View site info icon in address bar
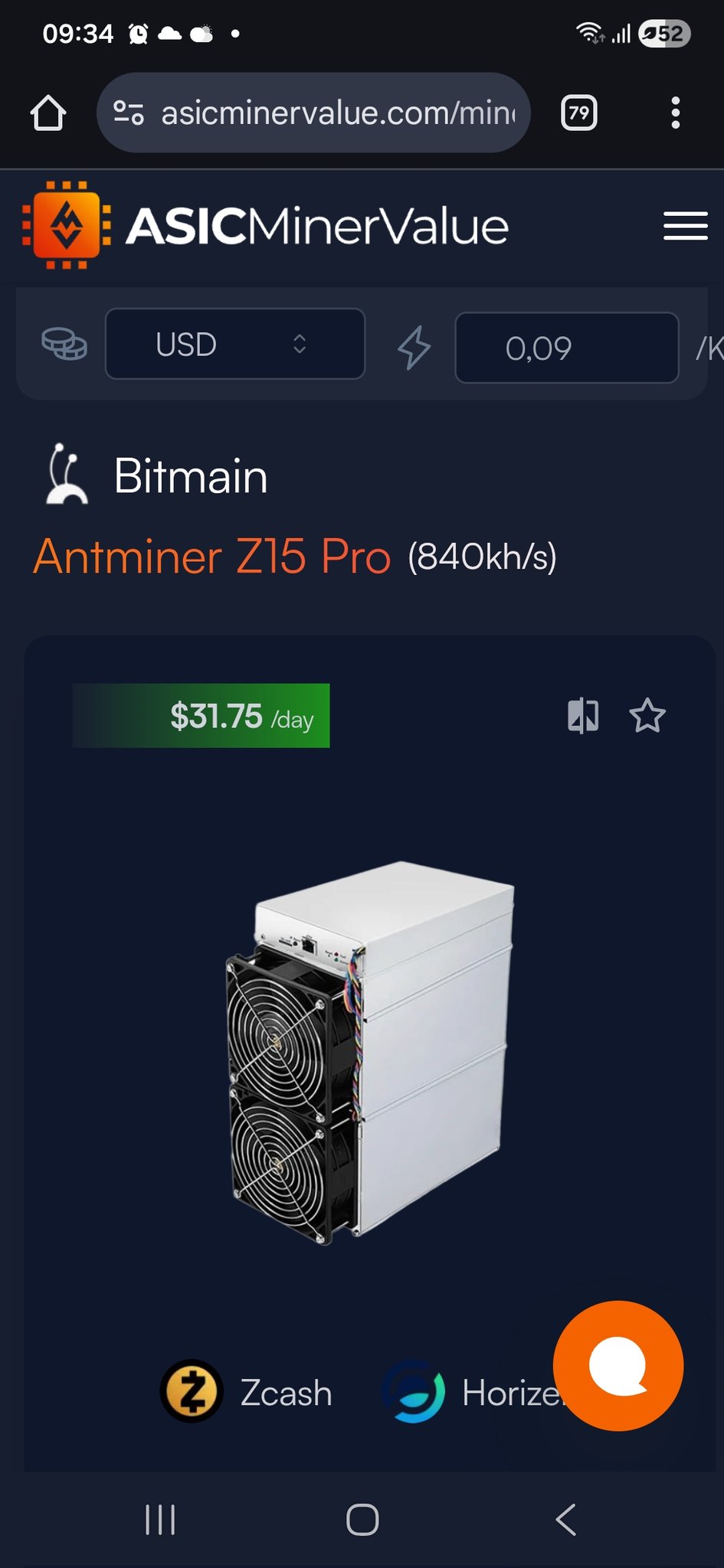This screenshot has height=1568, width=724. coord(129,113)
